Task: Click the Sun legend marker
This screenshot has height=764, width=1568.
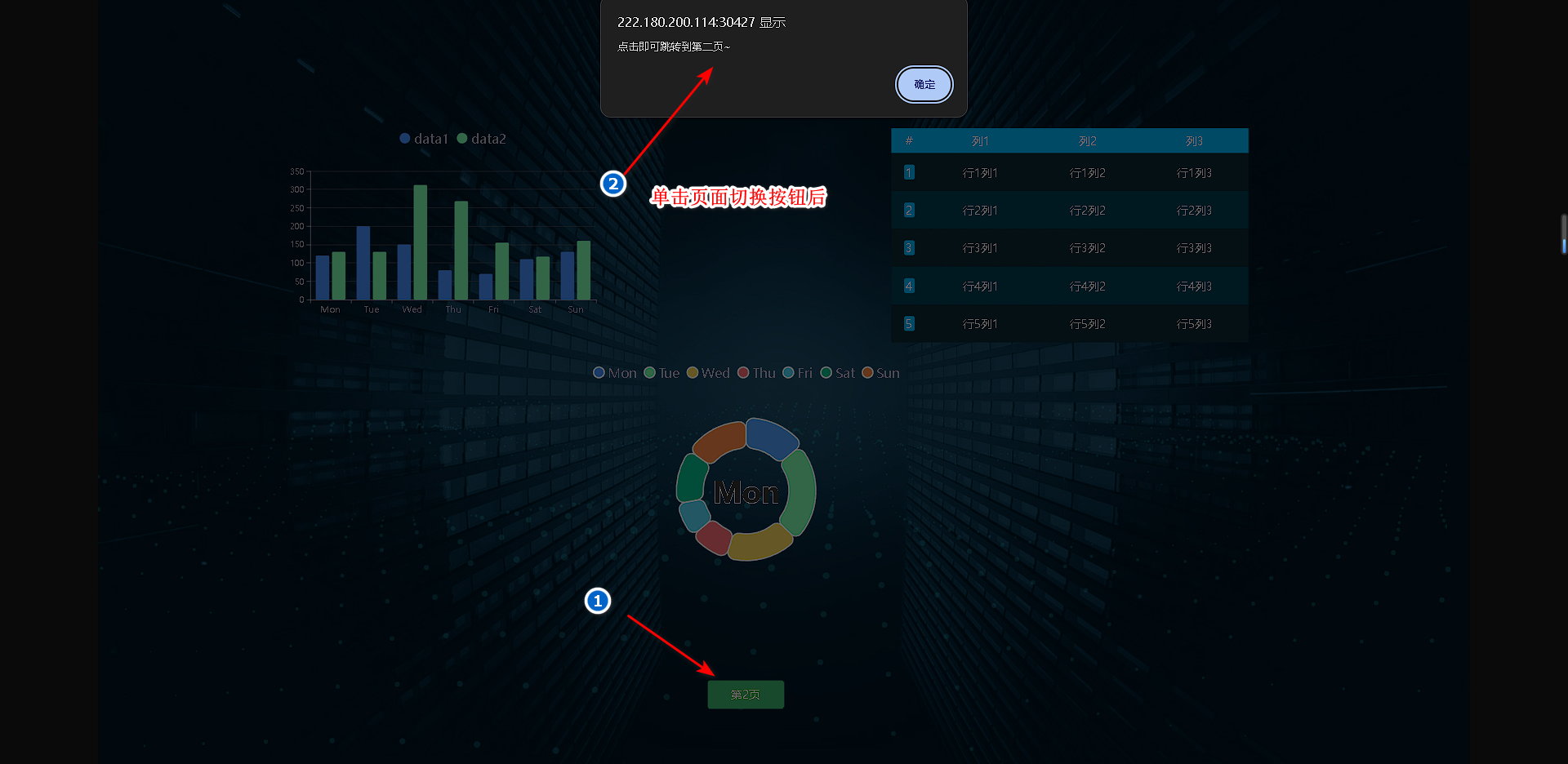Action: click(x=867, y=373)
